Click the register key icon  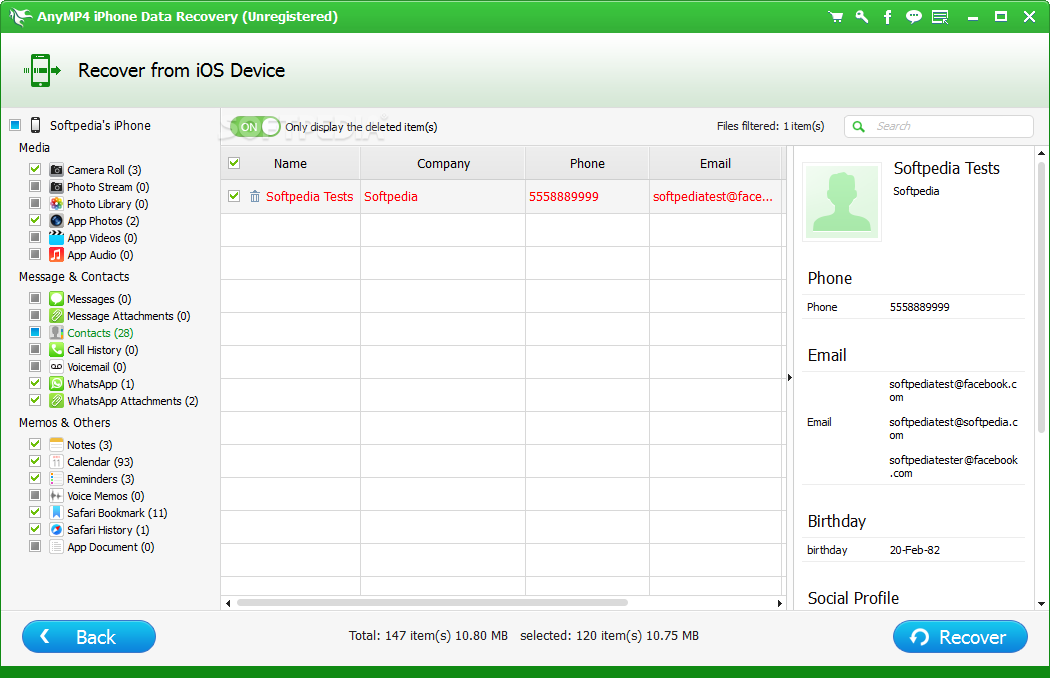862,17
